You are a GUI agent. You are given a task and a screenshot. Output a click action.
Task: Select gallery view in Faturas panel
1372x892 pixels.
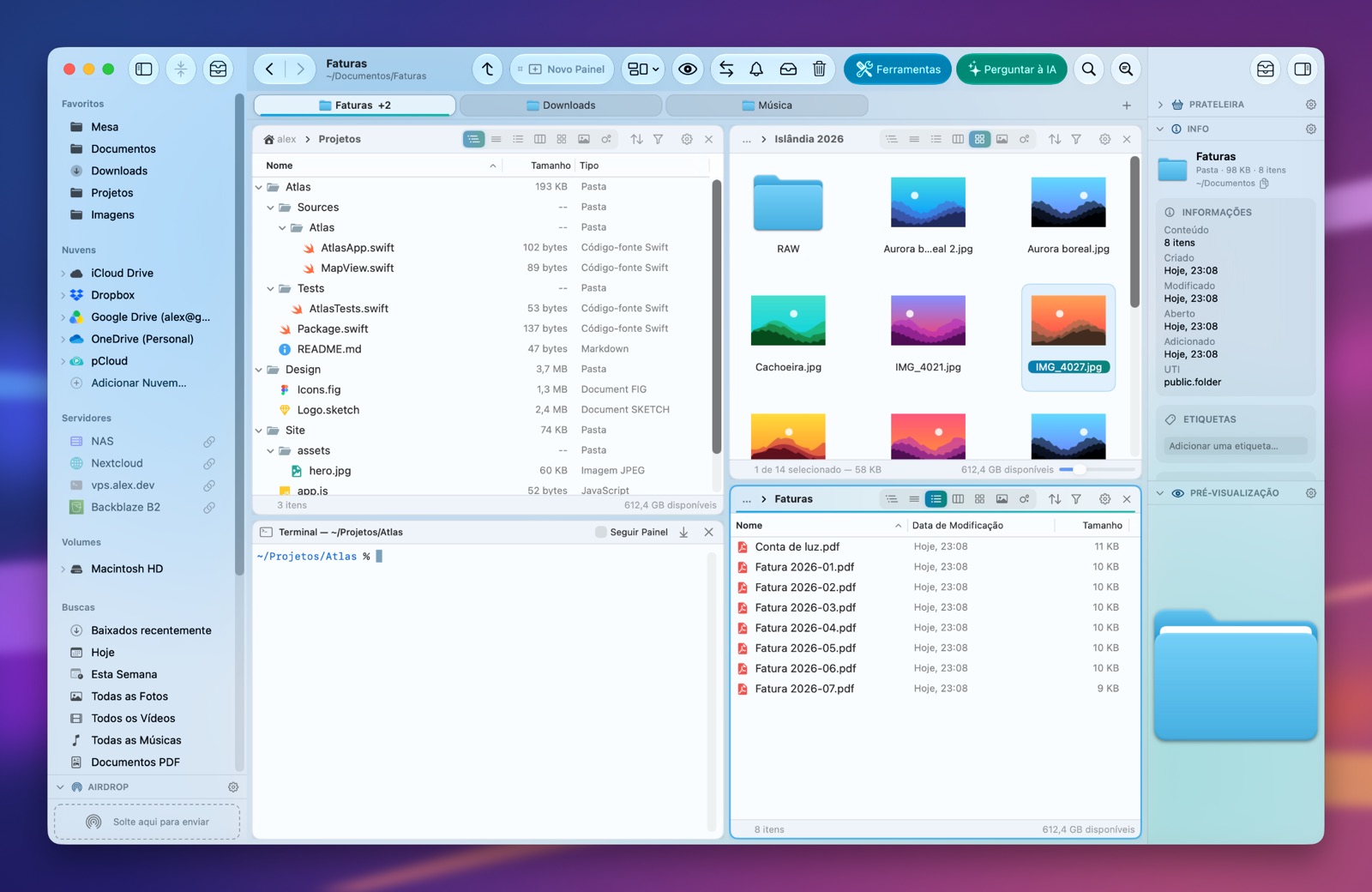click(1002, 499)
